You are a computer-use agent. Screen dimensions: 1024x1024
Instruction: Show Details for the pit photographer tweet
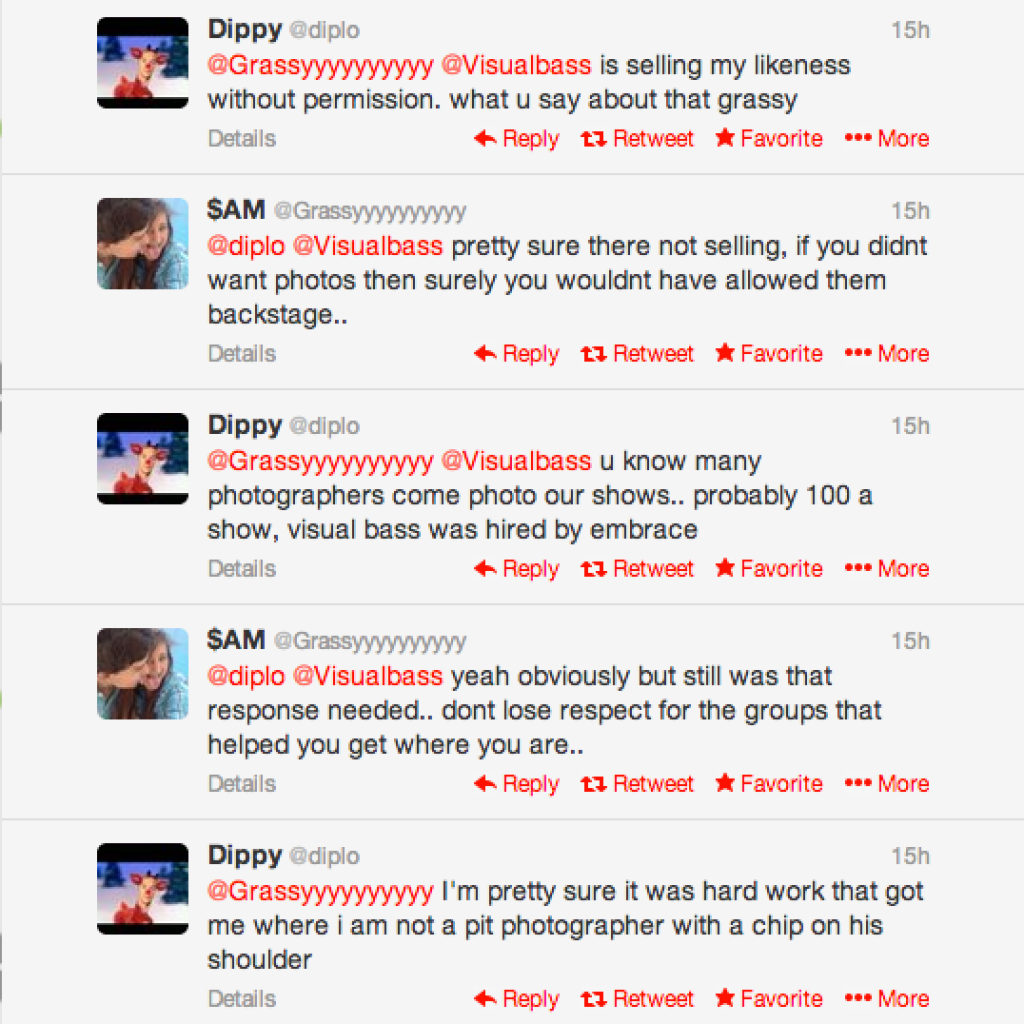pyautogui.click(x=242, y=999)
